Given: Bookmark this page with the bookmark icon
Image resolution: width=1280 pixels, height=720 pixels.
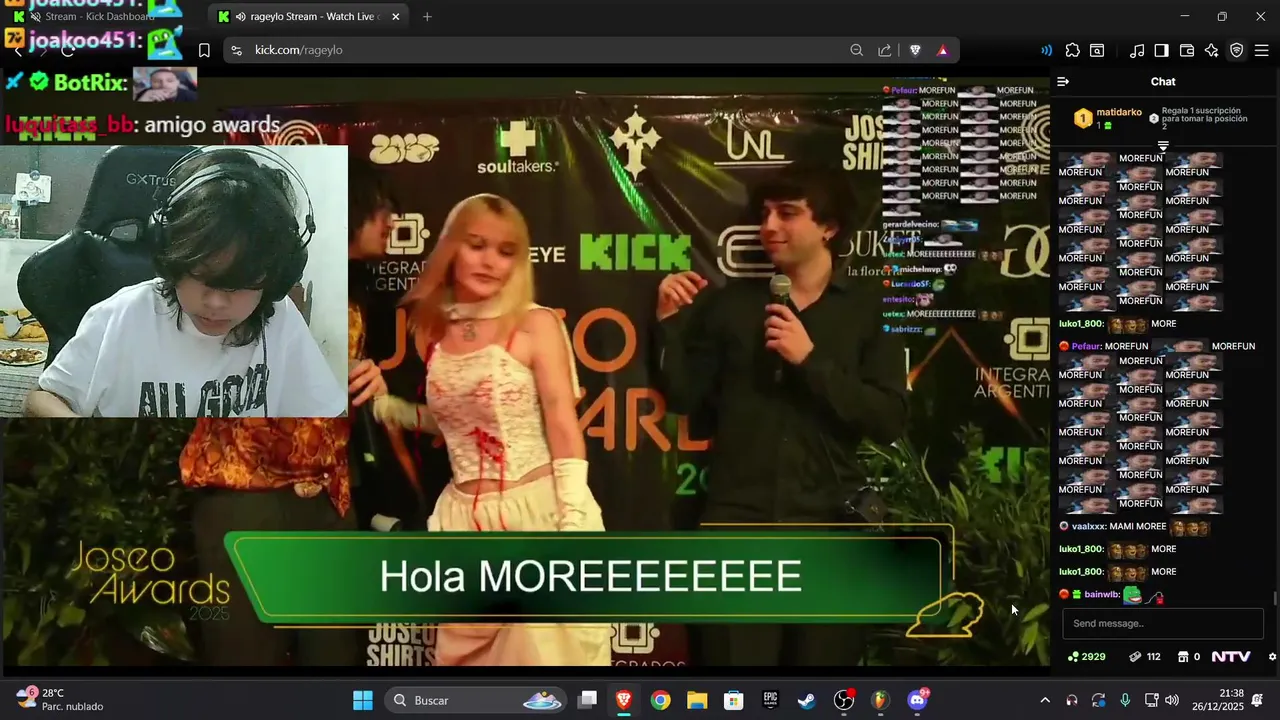Looking at the screenshot, I should click(x=204, y=50).
